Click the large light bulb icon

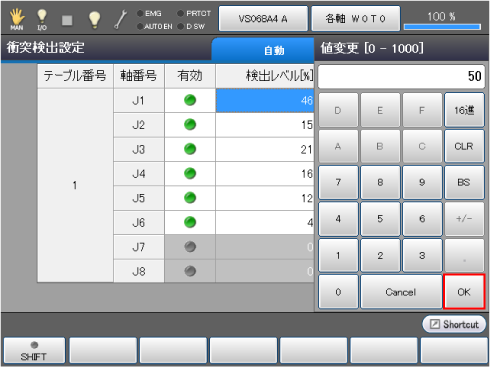(94, 19)
